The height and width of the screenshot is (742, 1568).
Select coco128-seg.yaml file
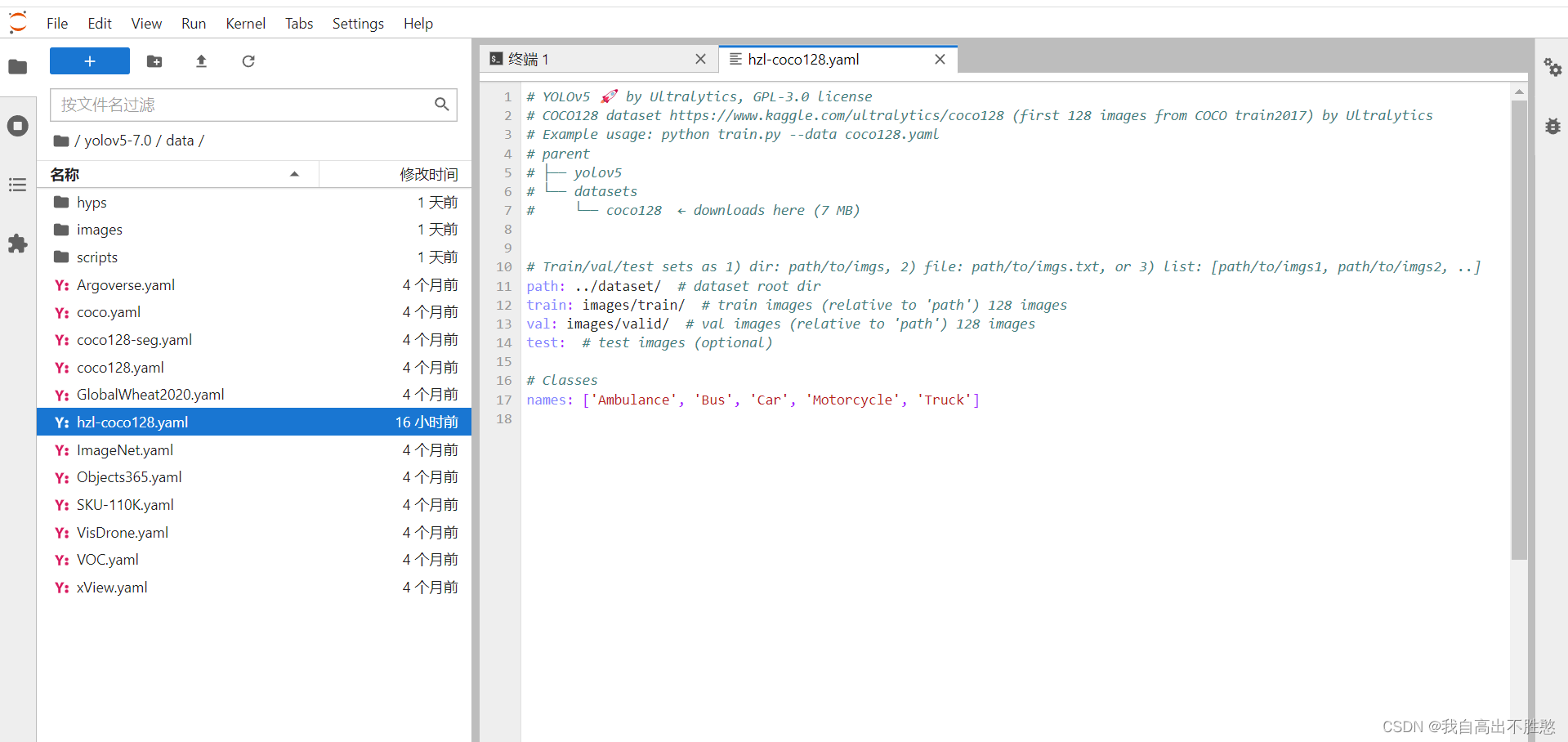254,340
